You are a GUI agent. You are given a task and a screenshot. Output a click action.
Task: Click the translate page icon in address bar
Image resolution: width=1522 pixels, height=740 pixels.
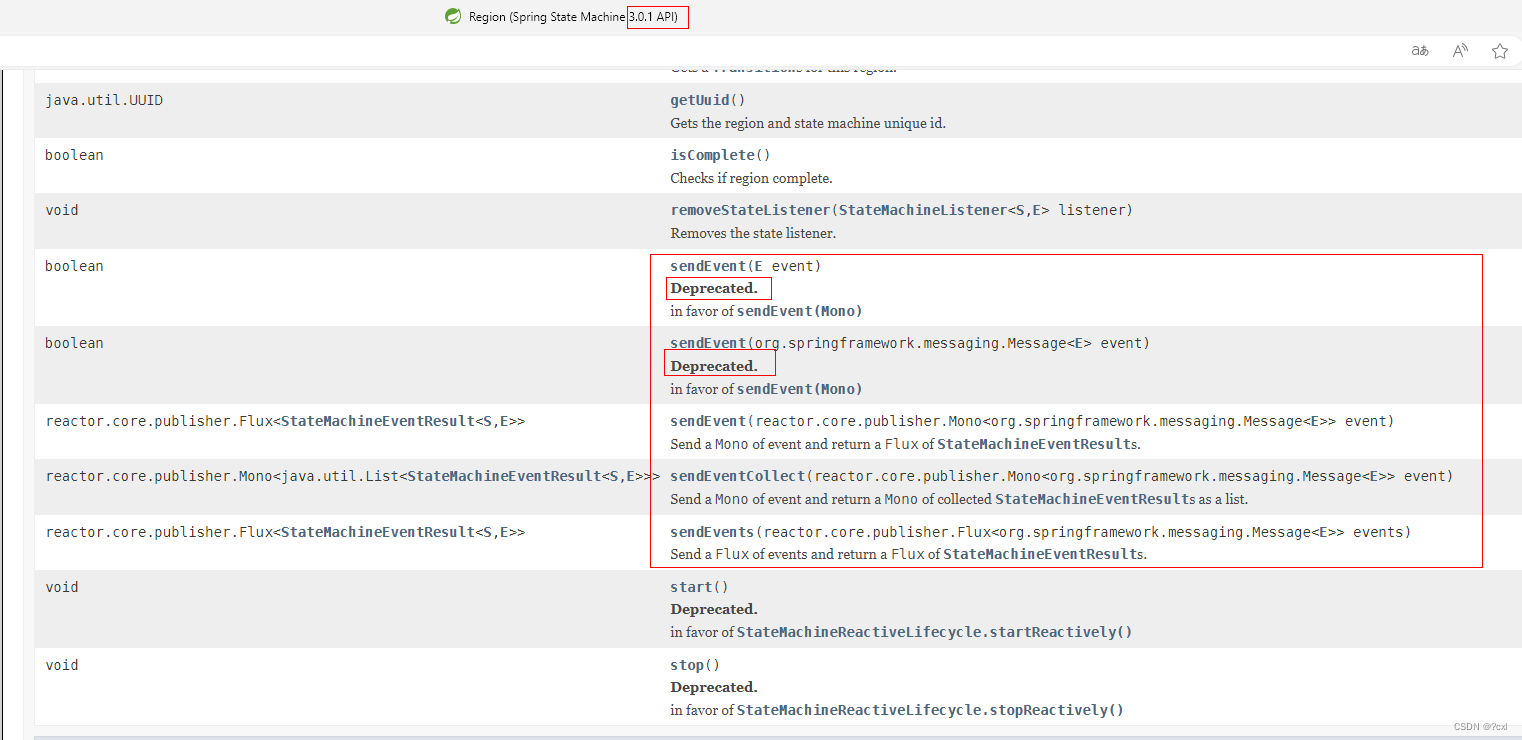pyautogui.click(x=1420, y=51)
